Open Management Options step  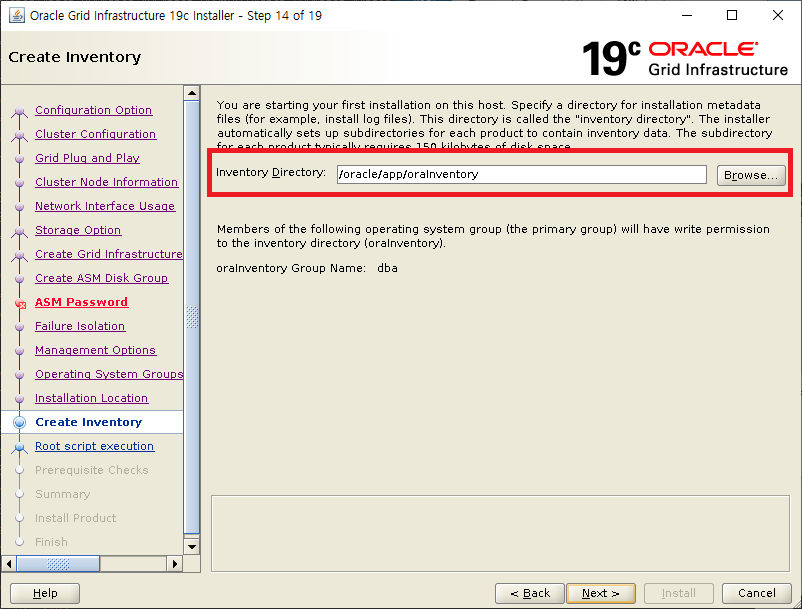pyautogui.click(x=96, y=350)
